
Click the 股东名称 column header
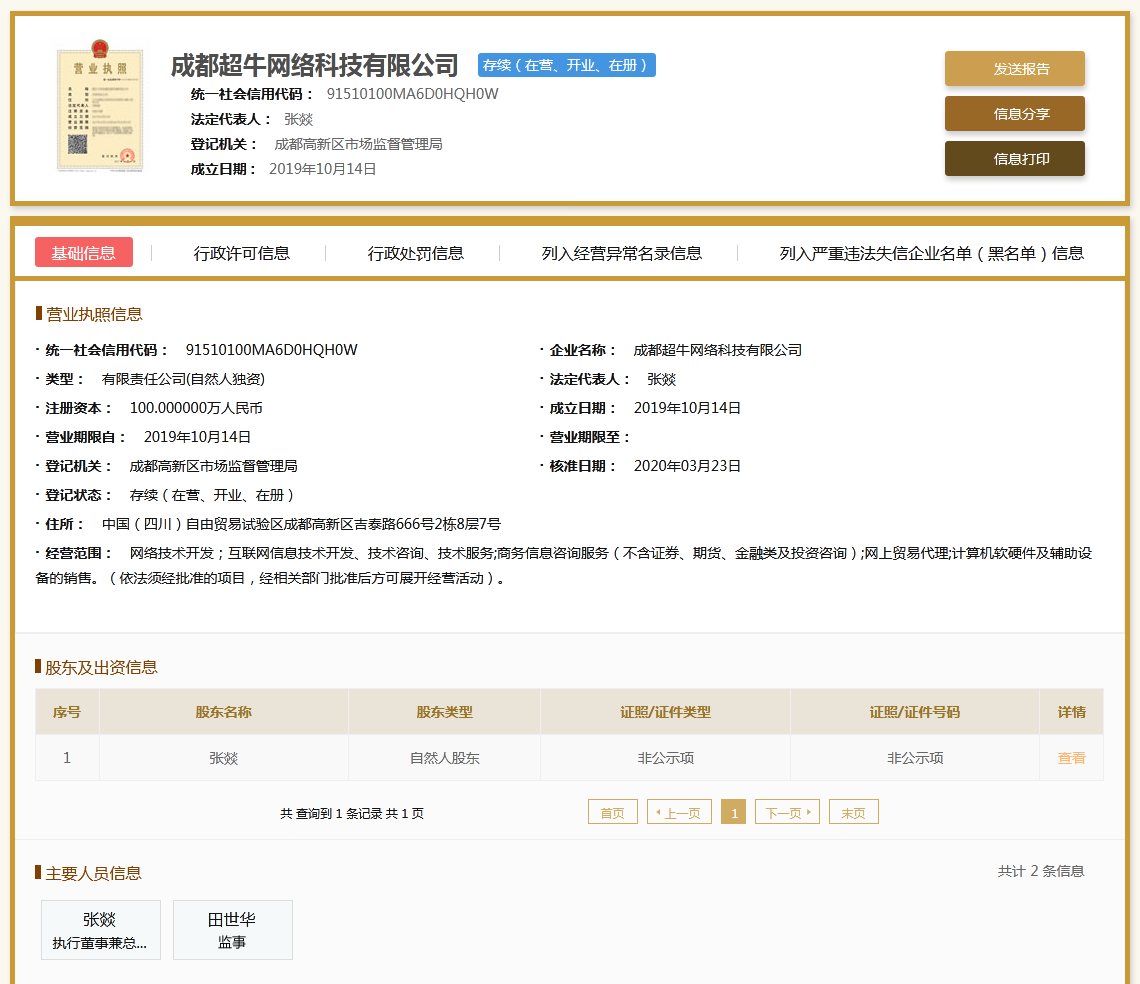[223, 712]
